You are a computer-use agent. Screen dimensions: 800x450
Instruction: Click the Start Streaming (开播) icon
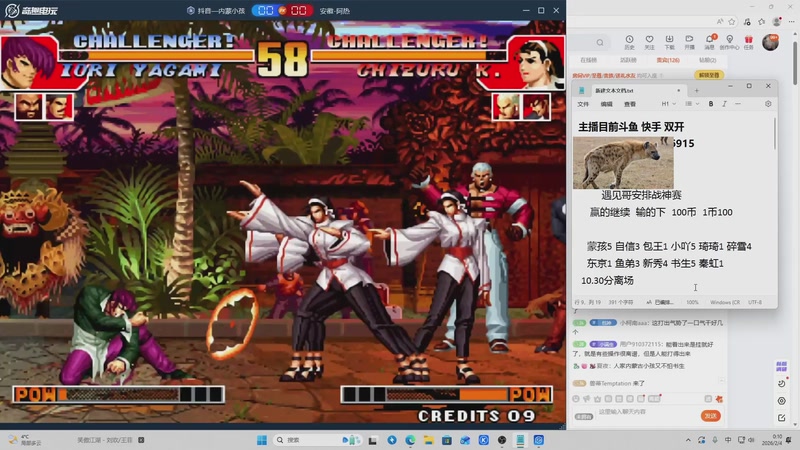click(689, 42)
